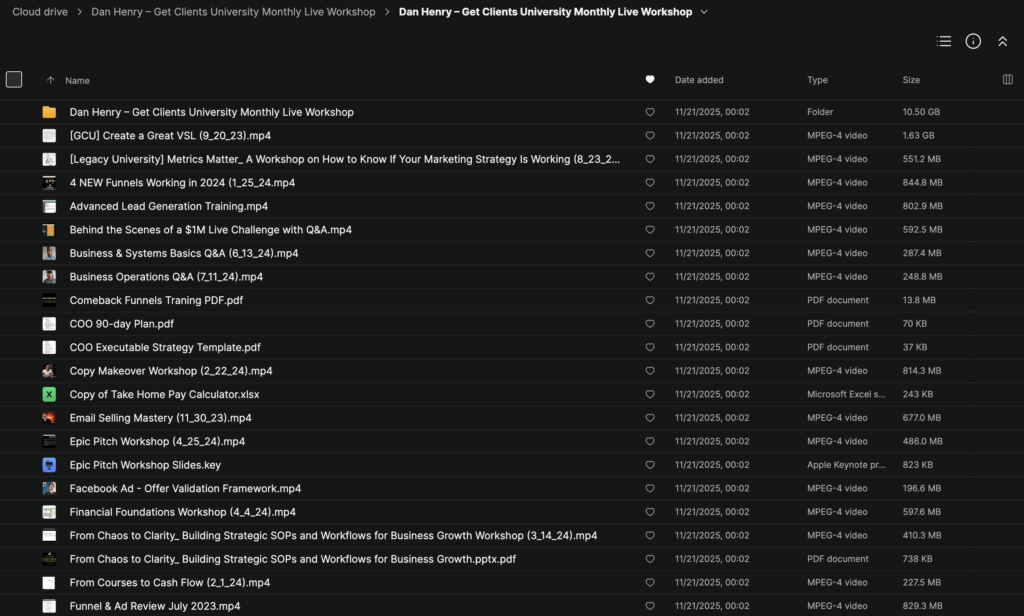Sort the list by Type column
Viewport: 1024px width, 616px height.
817,80
